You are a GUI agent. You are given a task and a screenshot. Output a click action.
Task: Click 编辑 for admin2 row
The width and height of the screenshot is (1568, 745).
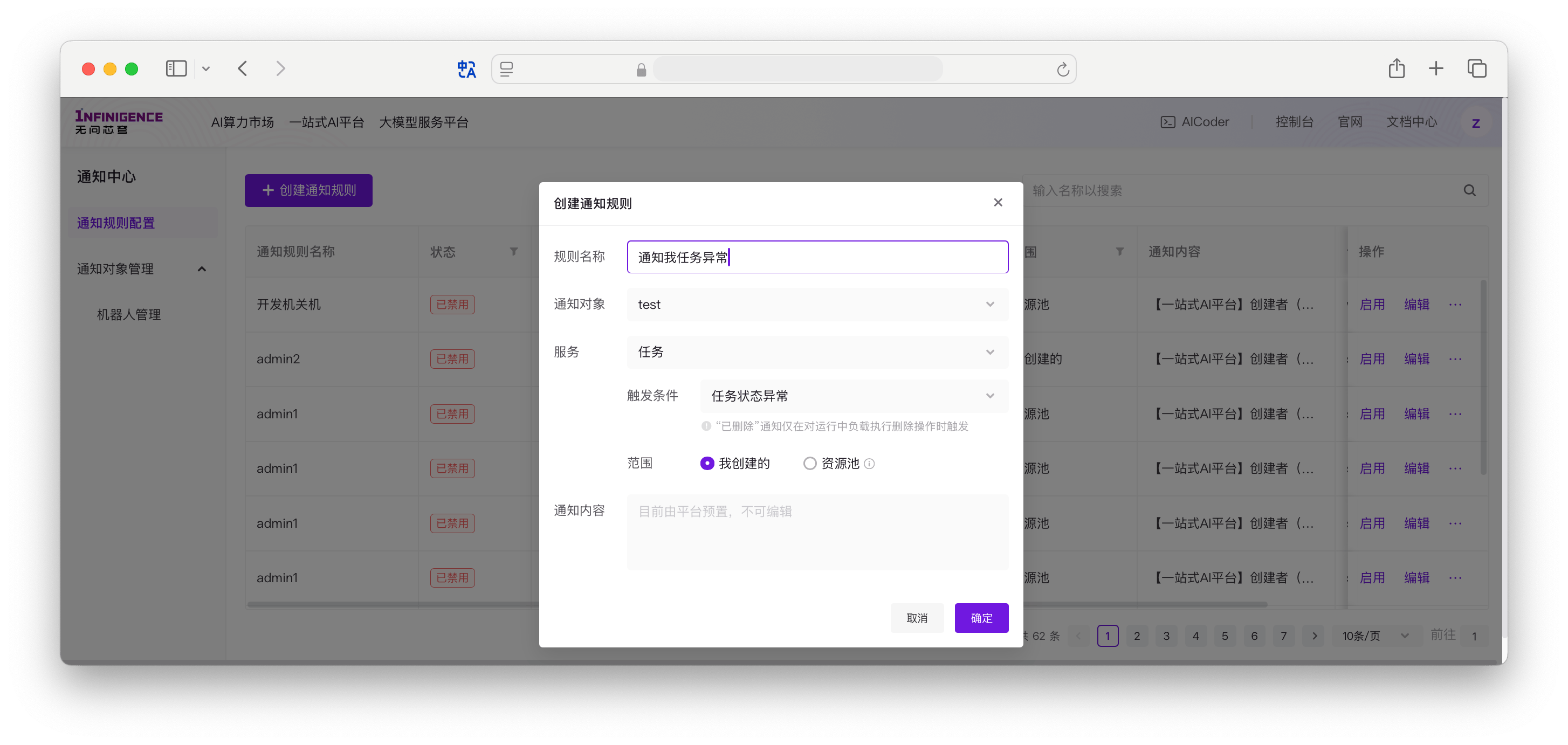click(1416, 359)
